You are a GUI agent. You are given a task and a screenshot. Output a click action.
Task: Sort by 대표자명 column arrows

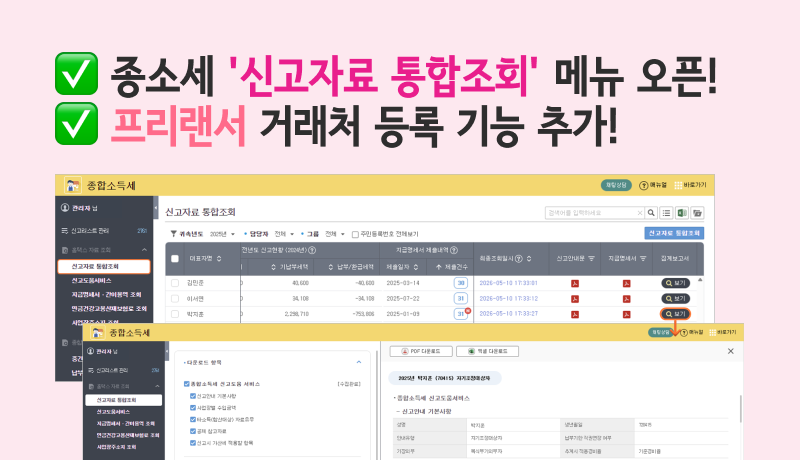tap(219, 259)
